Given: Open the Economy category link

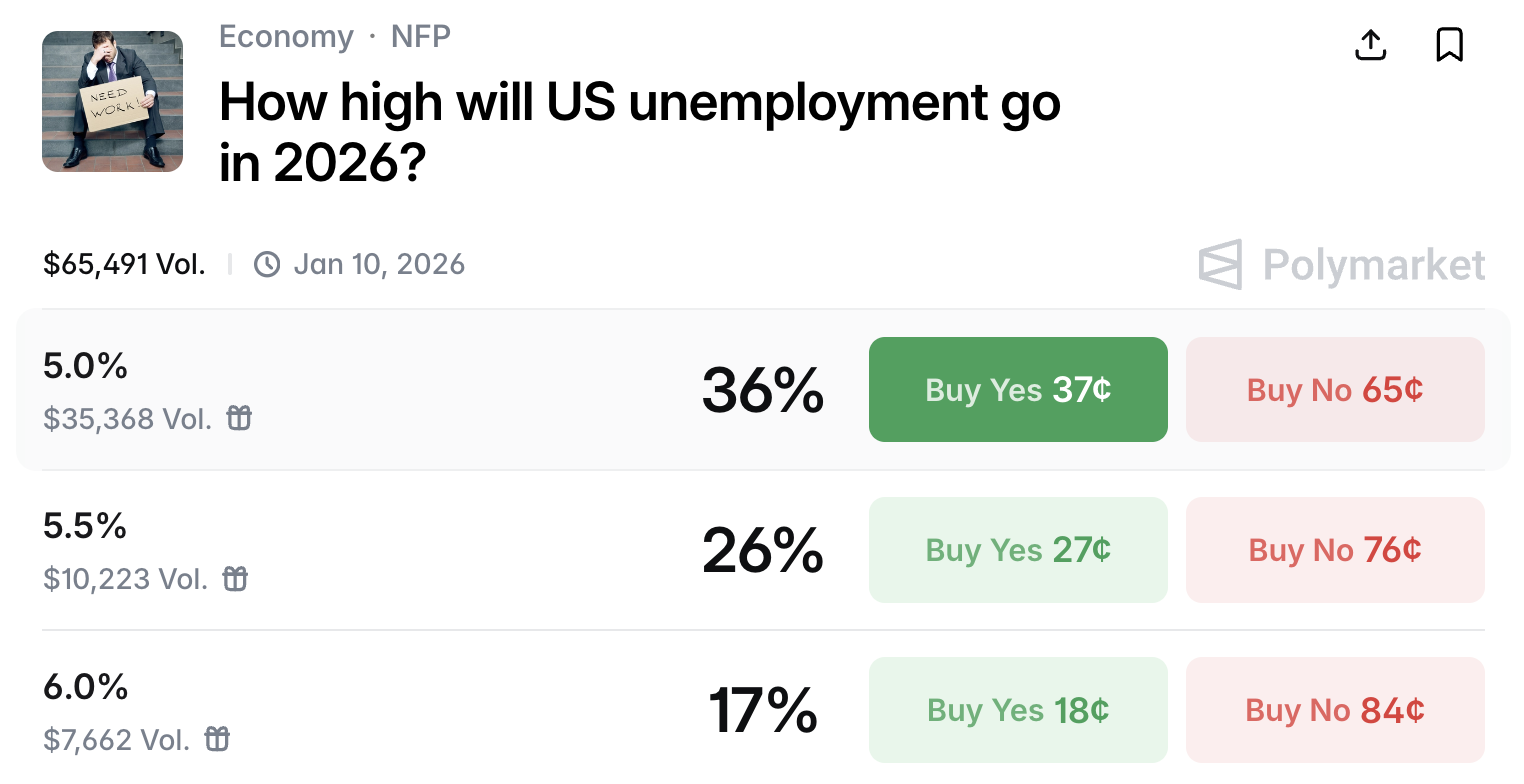Looking at the screenshot, I should point(286,37).
